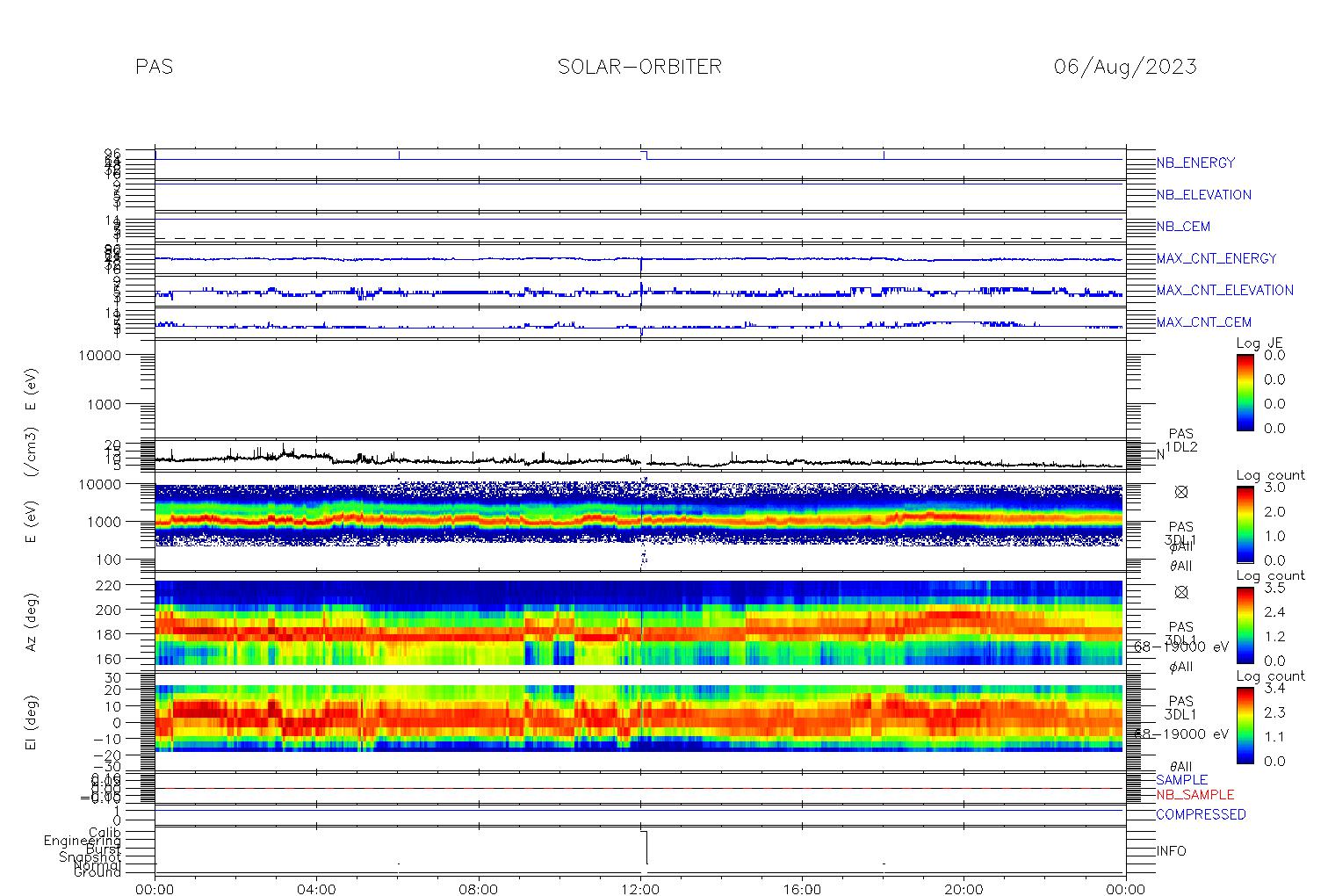
Task: Click the circled-cross symbol beside the azimuth spectrogram
Action: tap(1181, 592)
